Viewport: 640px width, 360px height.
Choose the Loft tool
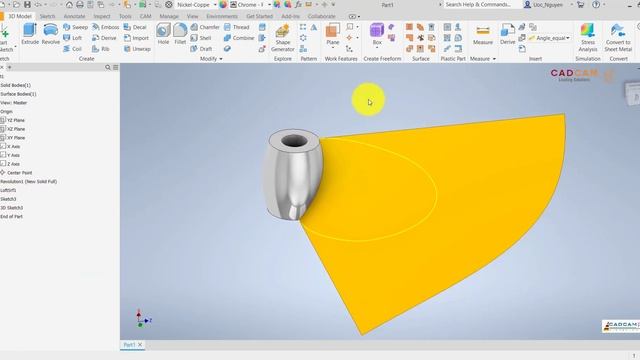coord(73,38)
